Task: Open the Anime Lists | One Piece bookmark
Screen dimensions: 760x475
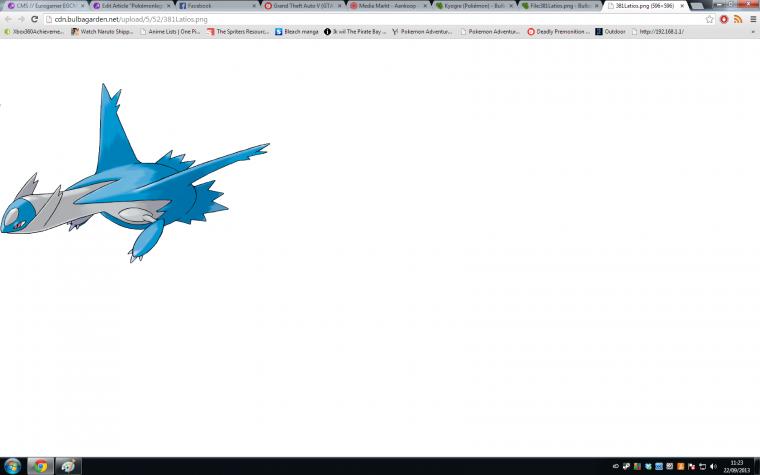Action: 170,32
